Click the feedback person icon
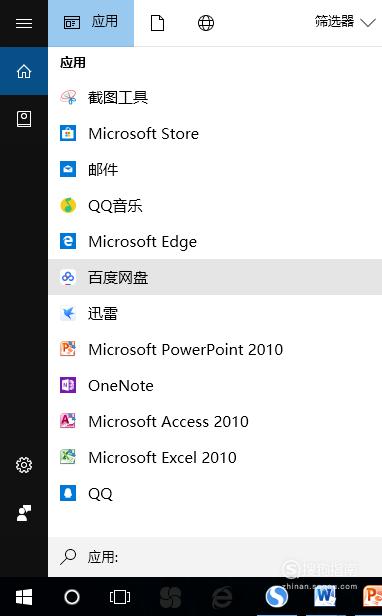This screenshot has width=382, height=616. click(x=24, y=513)
